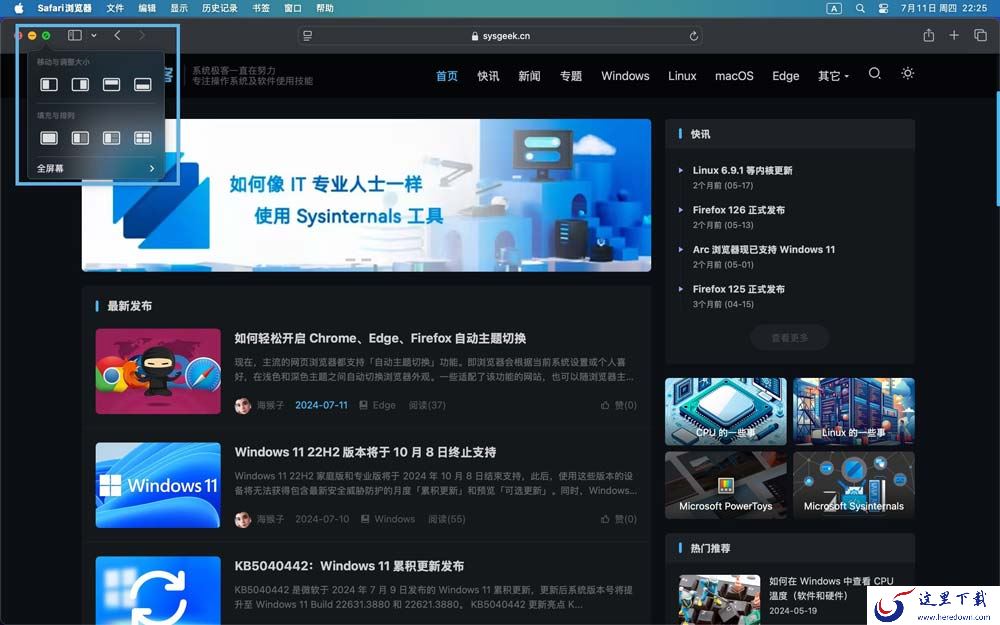Go back to the previous page

[117, 36]
